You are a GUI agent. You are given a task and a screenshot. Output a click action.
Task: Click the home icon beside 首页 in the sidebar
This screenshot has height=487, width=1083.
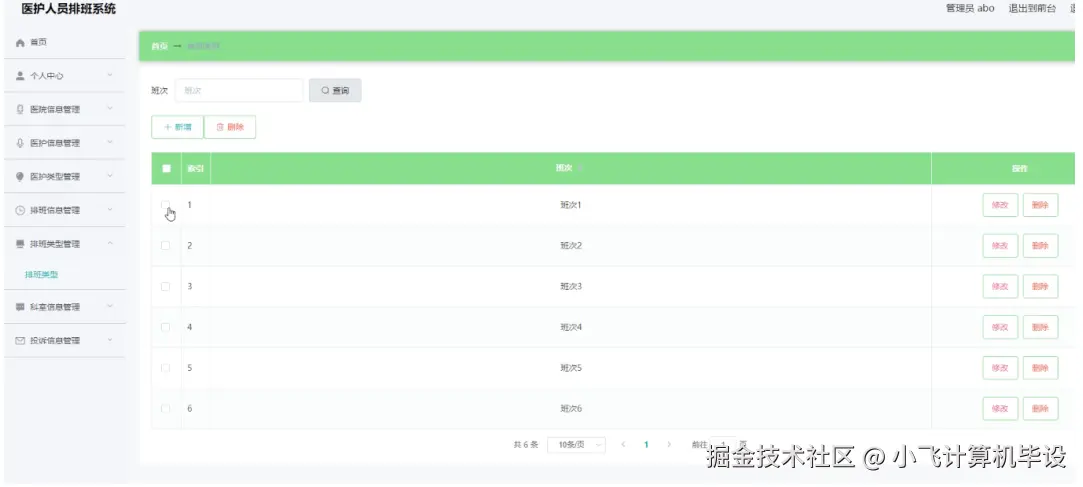tap(20, 43)
